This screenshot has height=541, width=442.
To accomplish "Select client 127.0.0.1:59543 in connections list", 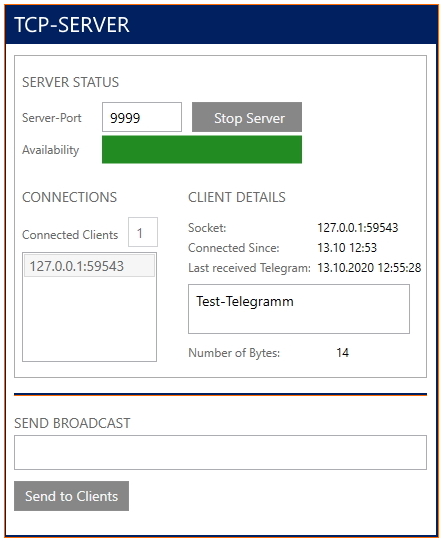I will (89, 266).
